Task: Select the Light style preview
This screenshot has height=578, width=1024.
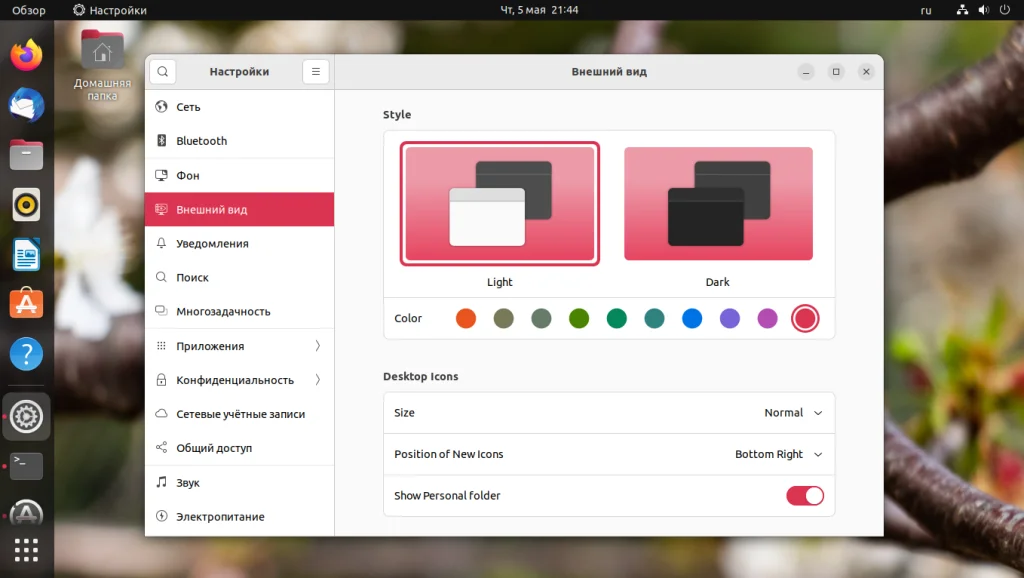Action: [x=499, y=203]
